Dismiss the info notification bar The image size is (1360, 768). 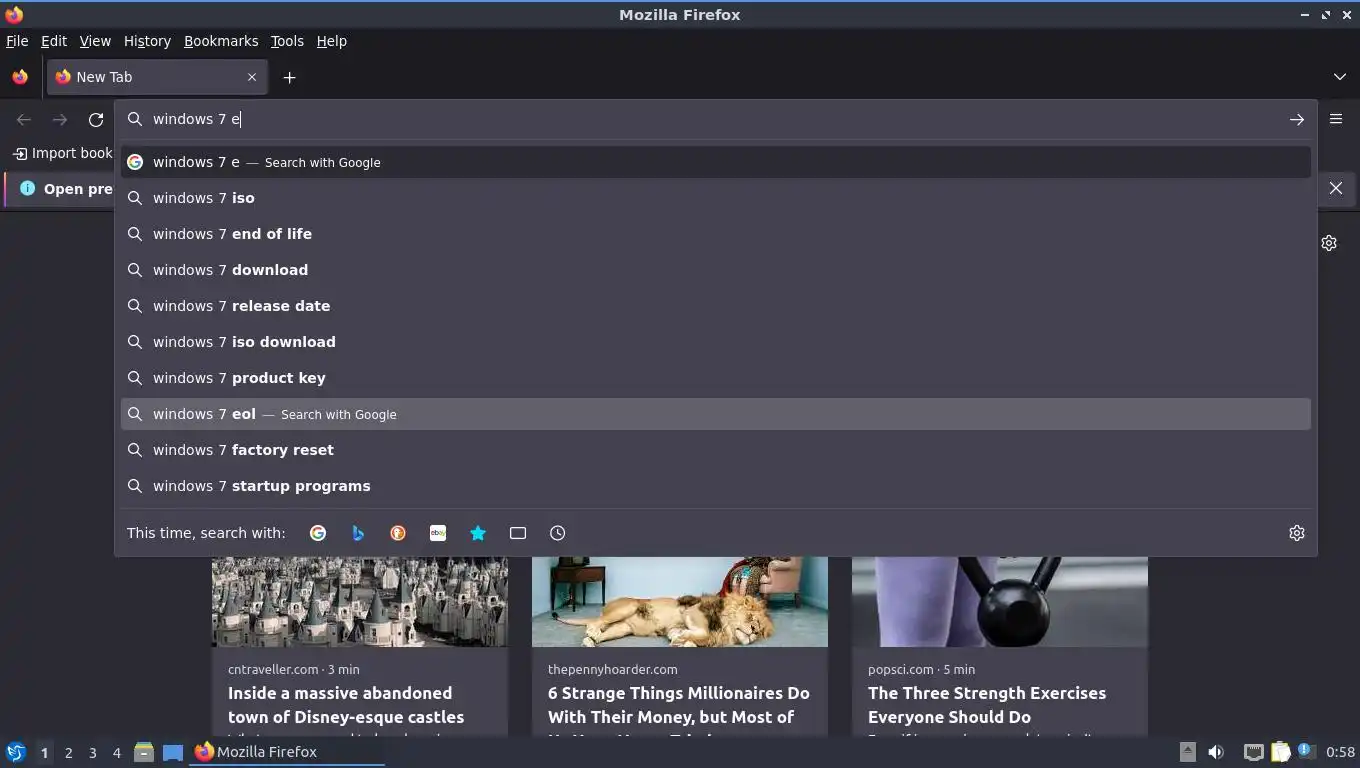(1336, 188)
